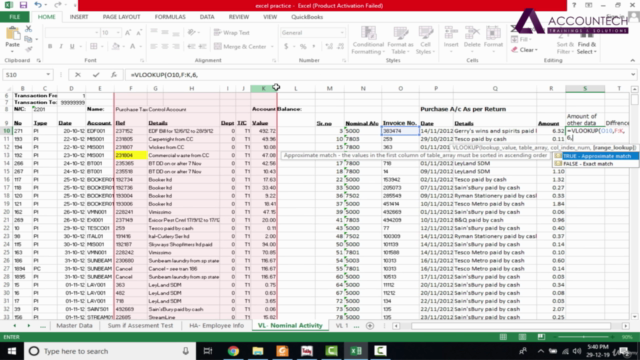Open the font size dropdown

click(x=118, y=33)
